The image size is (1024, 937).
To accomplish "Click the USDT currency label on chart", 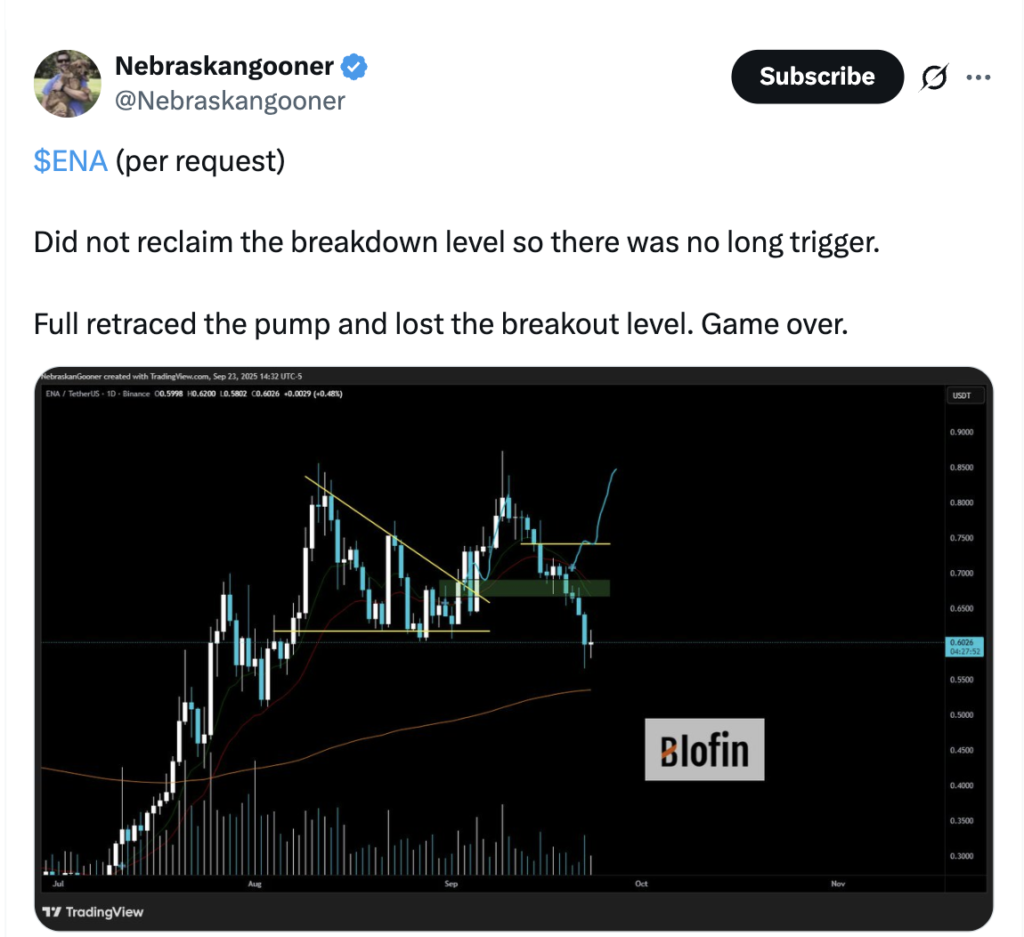I will (x=959, y=397).
